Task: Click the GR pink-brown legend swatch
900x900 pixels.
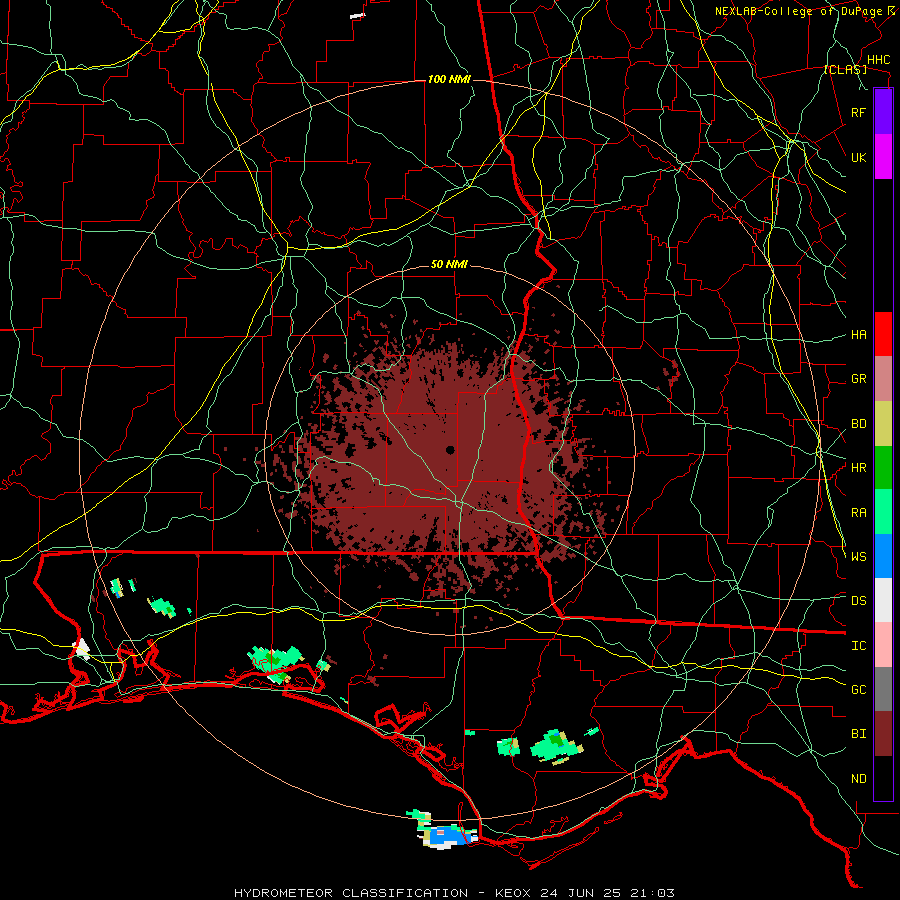Action: (x=883, y=379)
